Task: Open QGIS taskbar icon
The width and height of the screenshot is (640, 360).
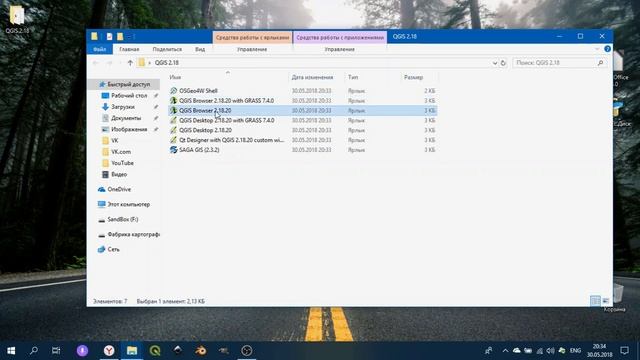Action: 155,351
